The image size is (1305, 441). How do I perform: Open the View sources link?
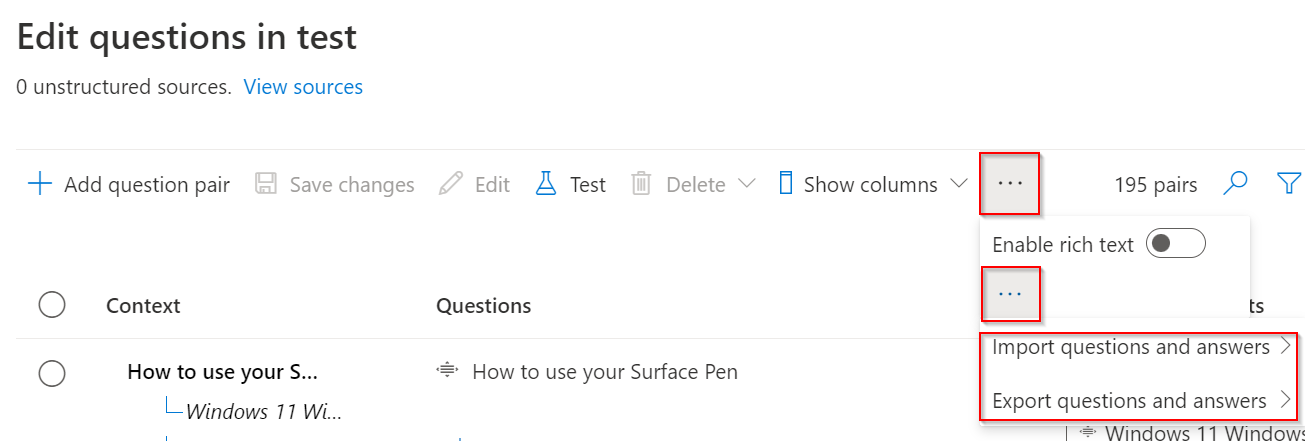[x=303, y=87]
